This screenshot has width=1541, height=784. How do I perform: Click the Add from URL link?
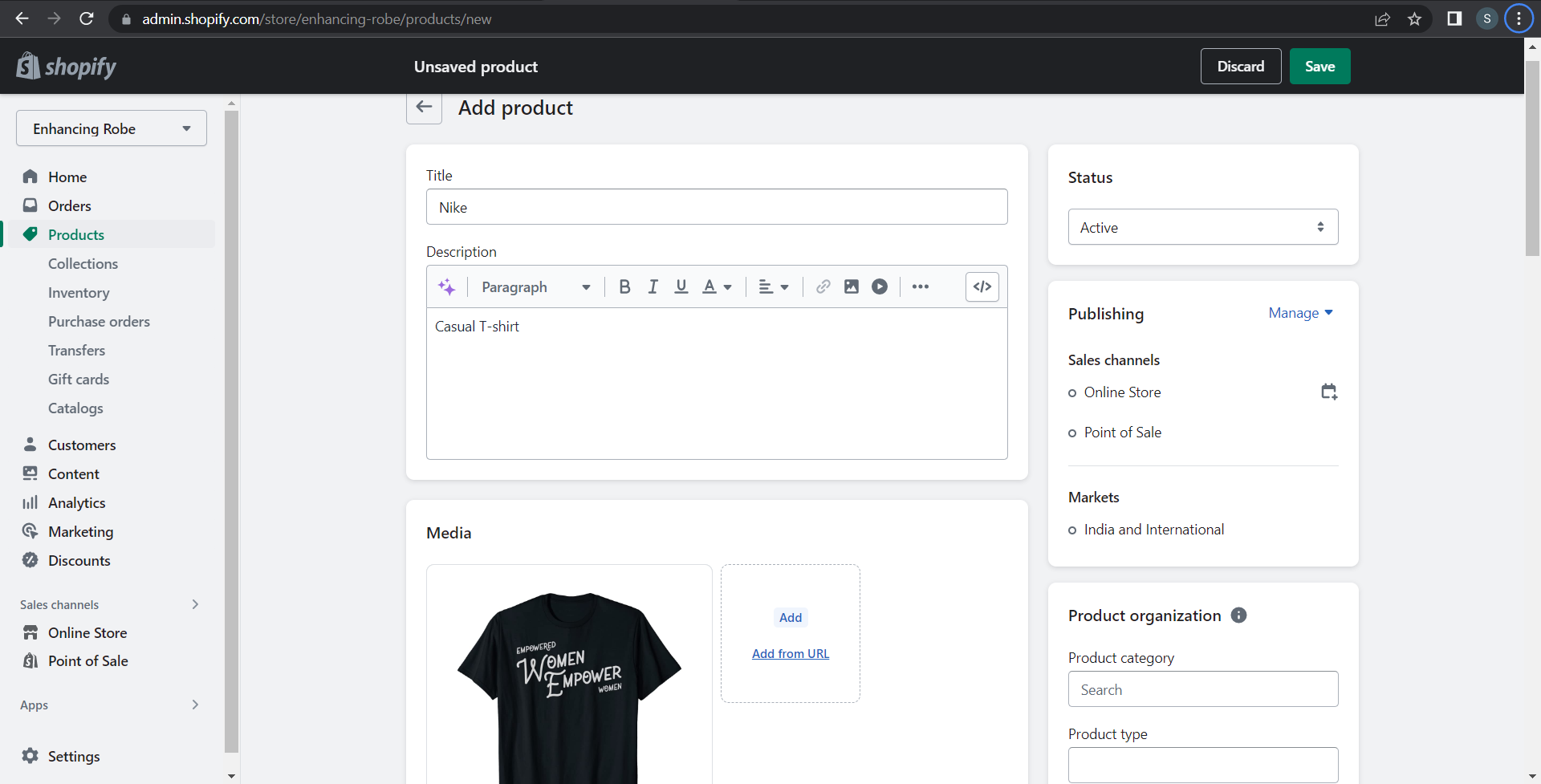[x=791, y=653]
